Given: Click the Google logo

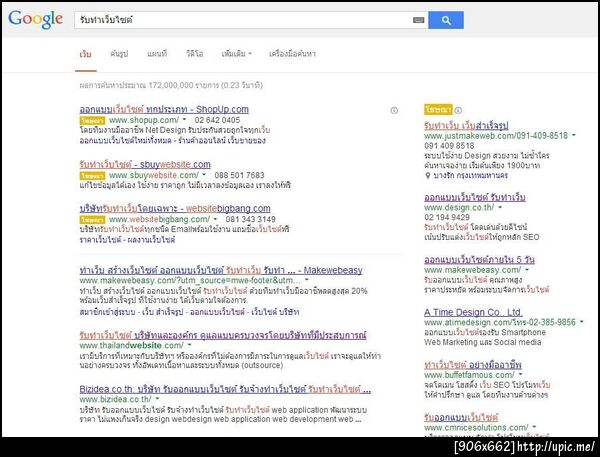Looking at the screenshot, I should coord(36,19).
